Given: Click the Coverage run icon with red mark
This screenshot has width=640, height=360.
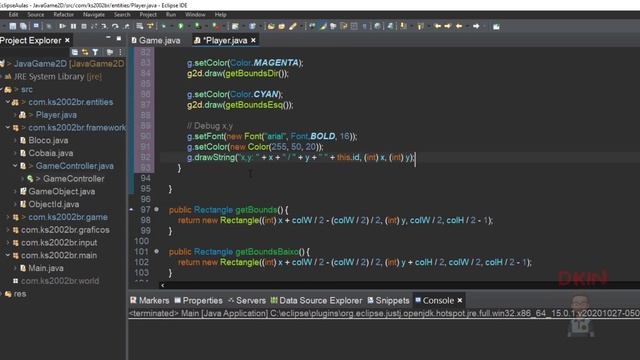Looking at the screenshot, I should pyautogui.click(x=216, y=26).
